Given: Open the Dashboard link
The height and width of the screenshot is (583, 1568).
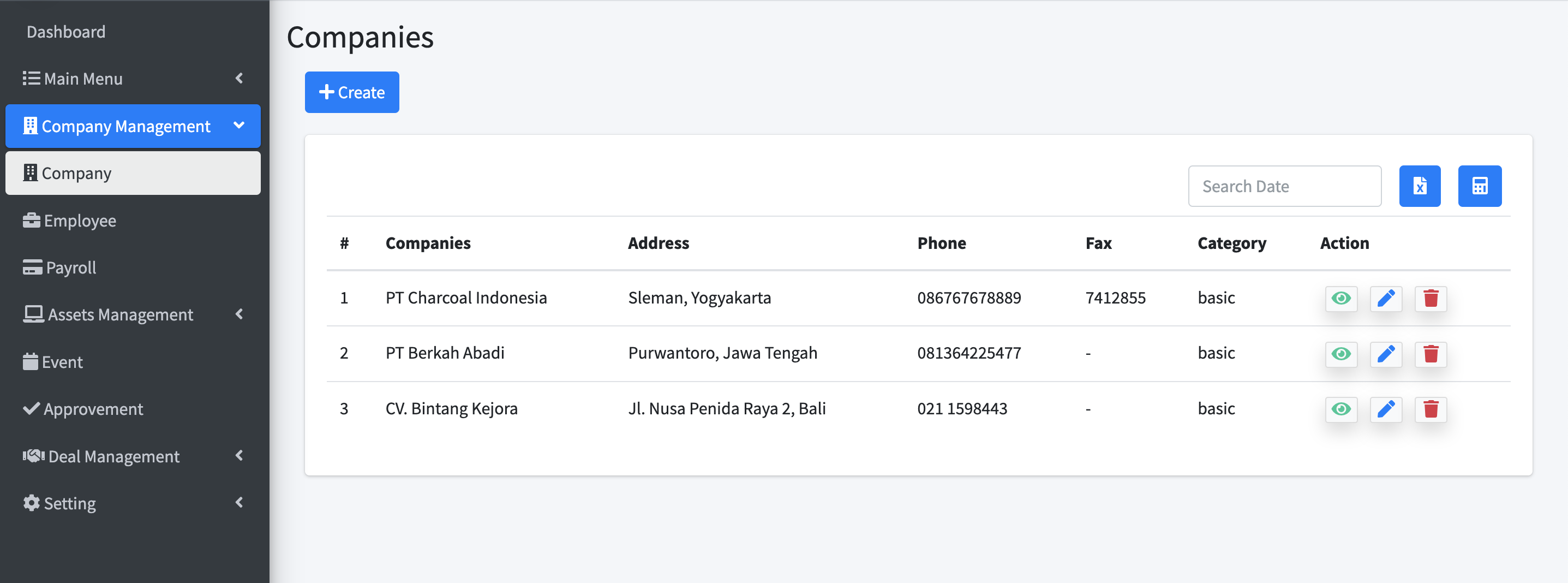Looking at the screenshot, I should pyautogui.click(x=65, y=32).
